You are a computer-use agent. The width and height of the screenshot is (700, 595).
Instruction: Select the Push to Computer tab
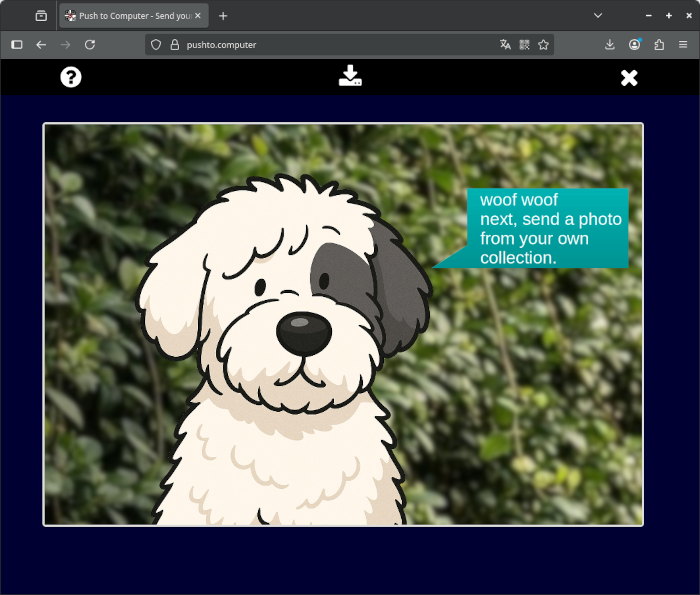point(133,16)
